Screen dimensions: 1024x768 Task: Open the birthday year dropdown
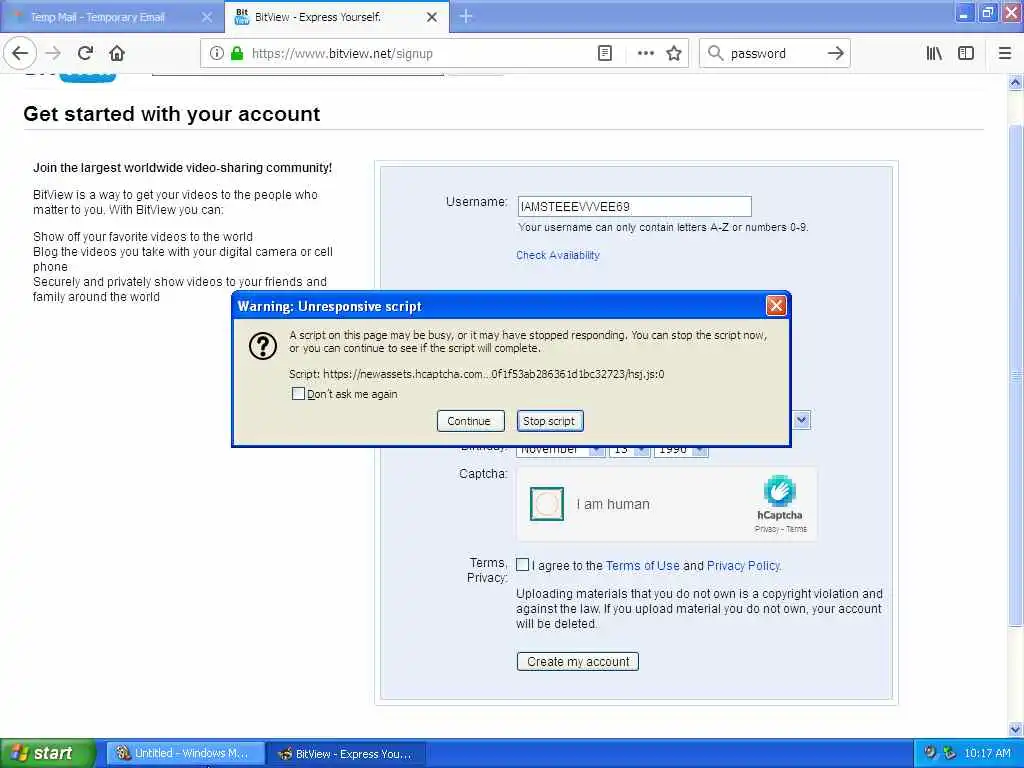coord(681,449)
